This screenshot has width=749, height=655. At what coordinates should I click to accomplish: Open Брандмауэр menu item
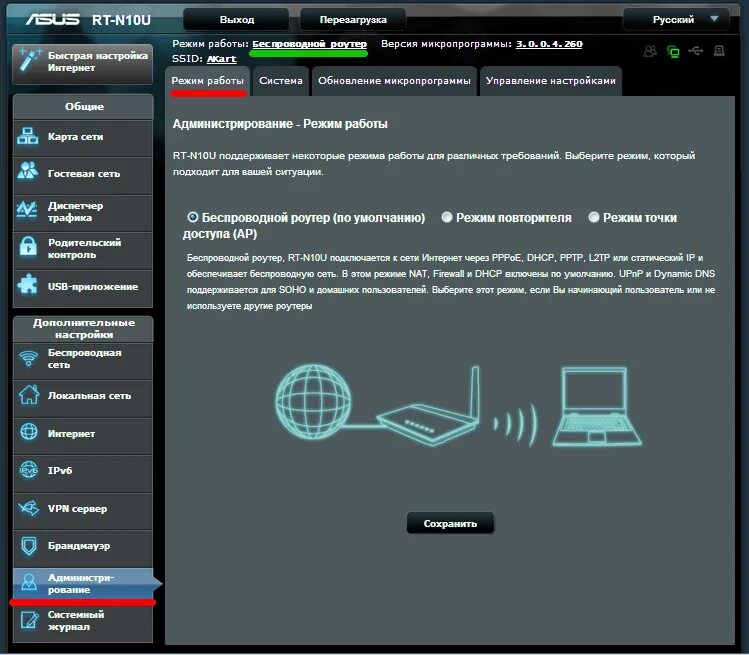pos(83,547)
